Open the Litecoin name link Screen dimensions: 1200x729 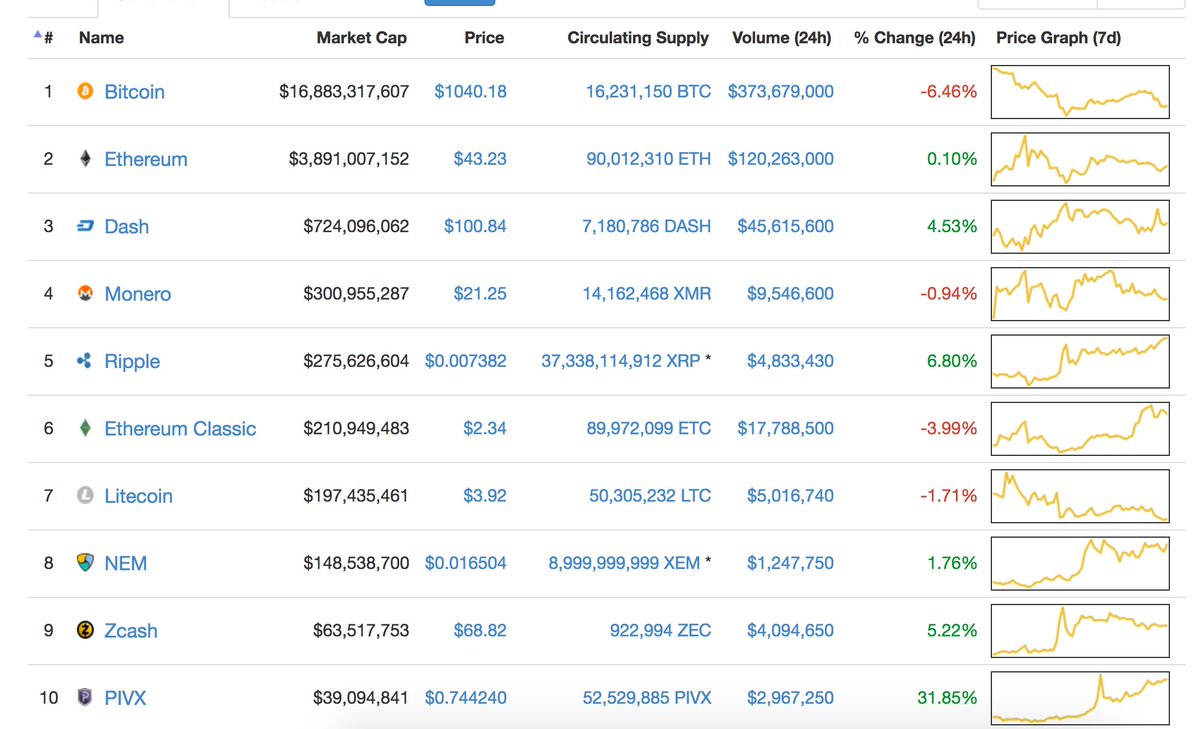(138, 496)
